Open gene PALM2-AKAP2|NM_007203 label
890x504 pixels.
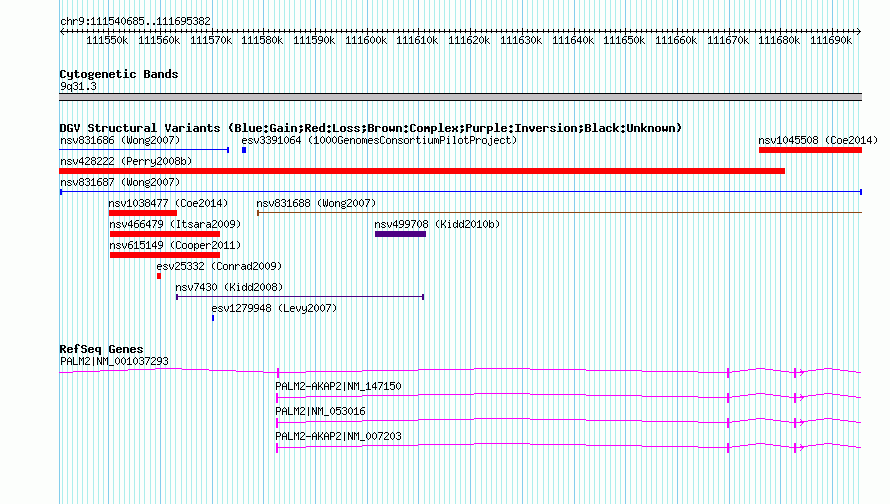click(338, 436)
